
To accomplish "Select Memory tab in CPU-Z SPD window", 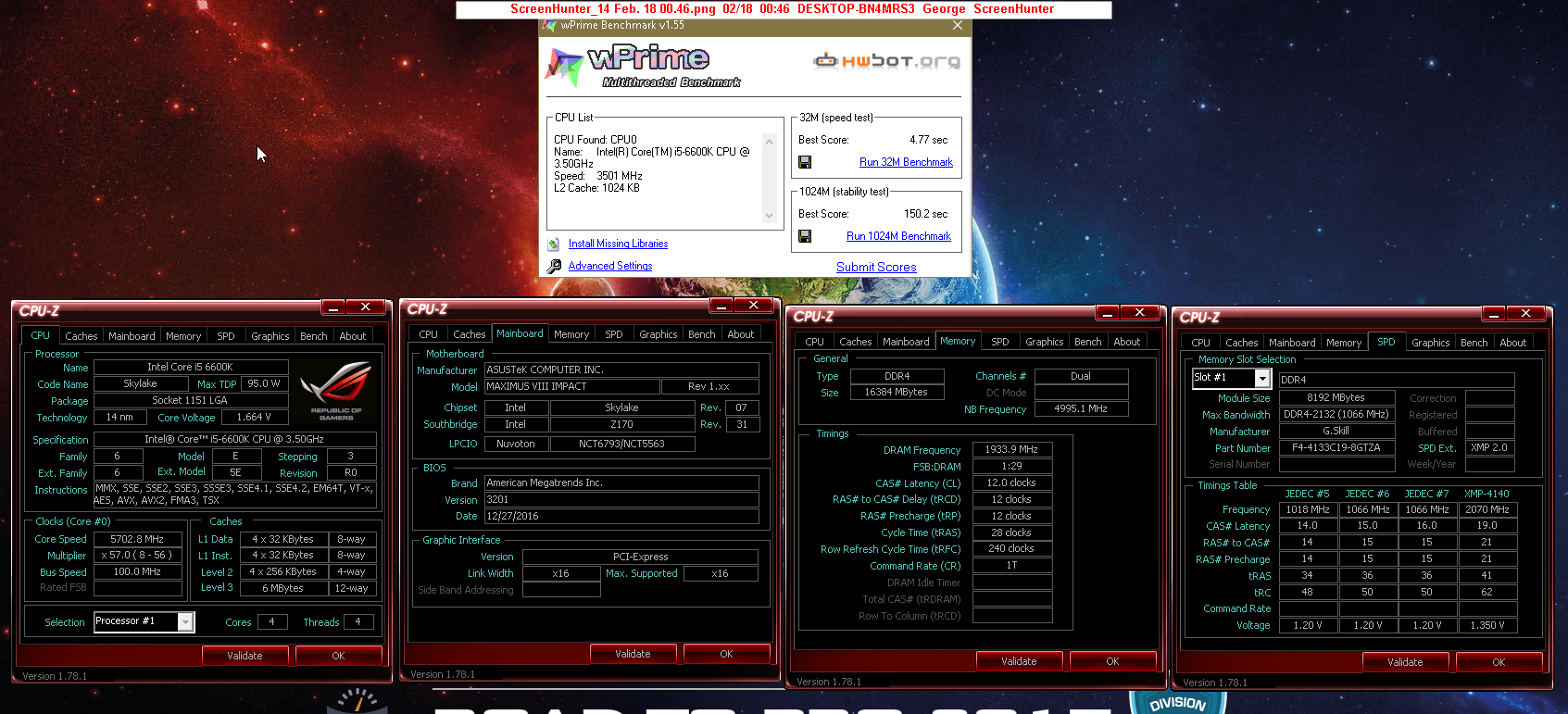I will (x=1344, y=343).
